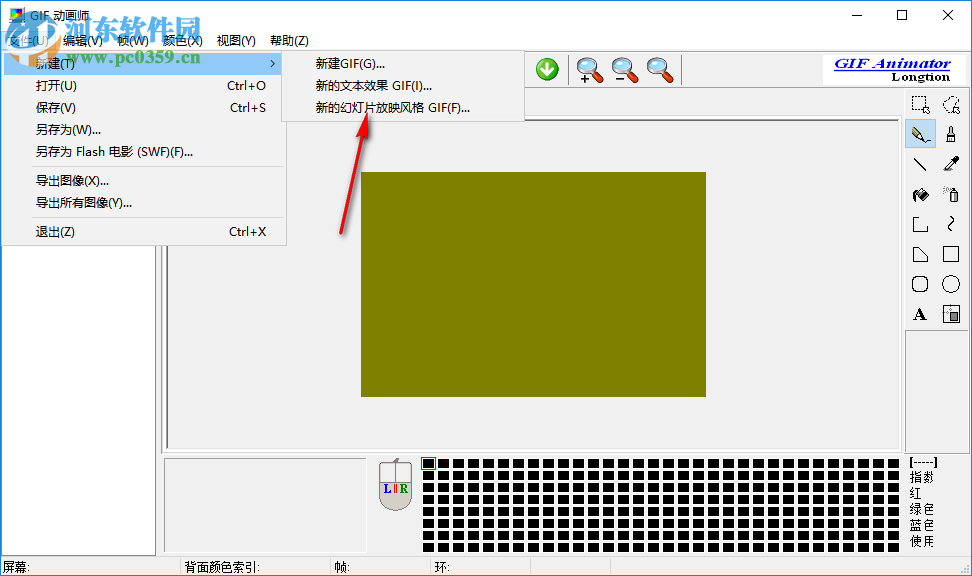The width and height of the screenshot is (972, 576).
Task: Open the 帮助(Z) menu
Action: coord(288,40)
